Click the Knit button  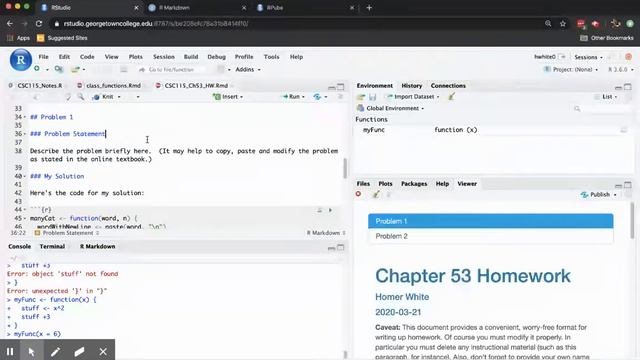(104, 97)
